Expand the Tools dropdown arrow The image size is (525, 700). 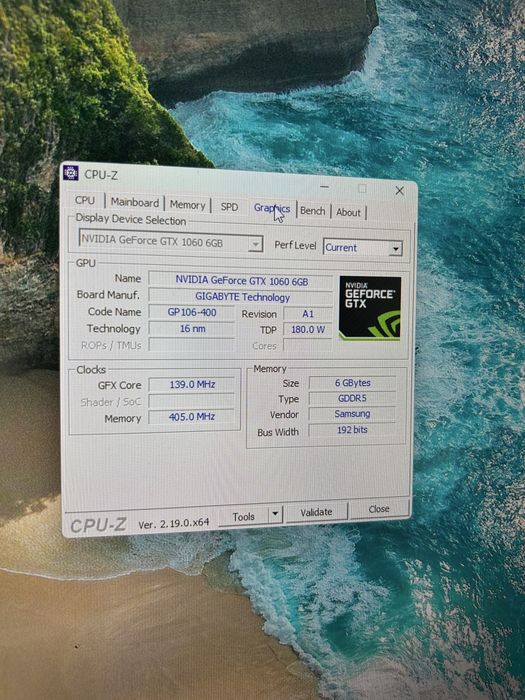click(275, 514)
